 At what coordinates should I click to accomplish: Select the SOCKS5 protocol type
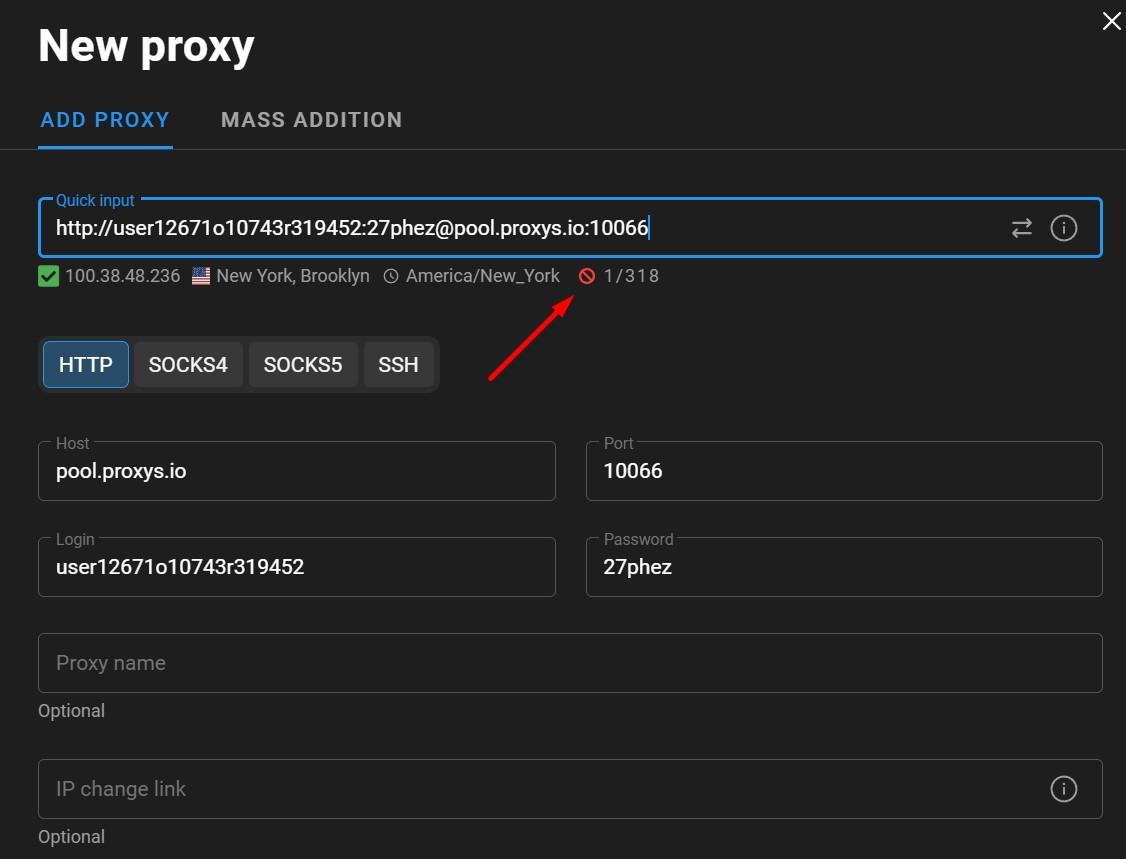(303, 365)
